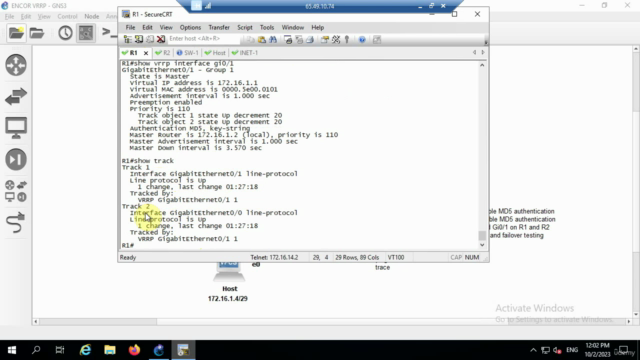Browse end devices monitor icon in GNS3
The height and width of the screenshot is (360, 640).
click(16, 128)
